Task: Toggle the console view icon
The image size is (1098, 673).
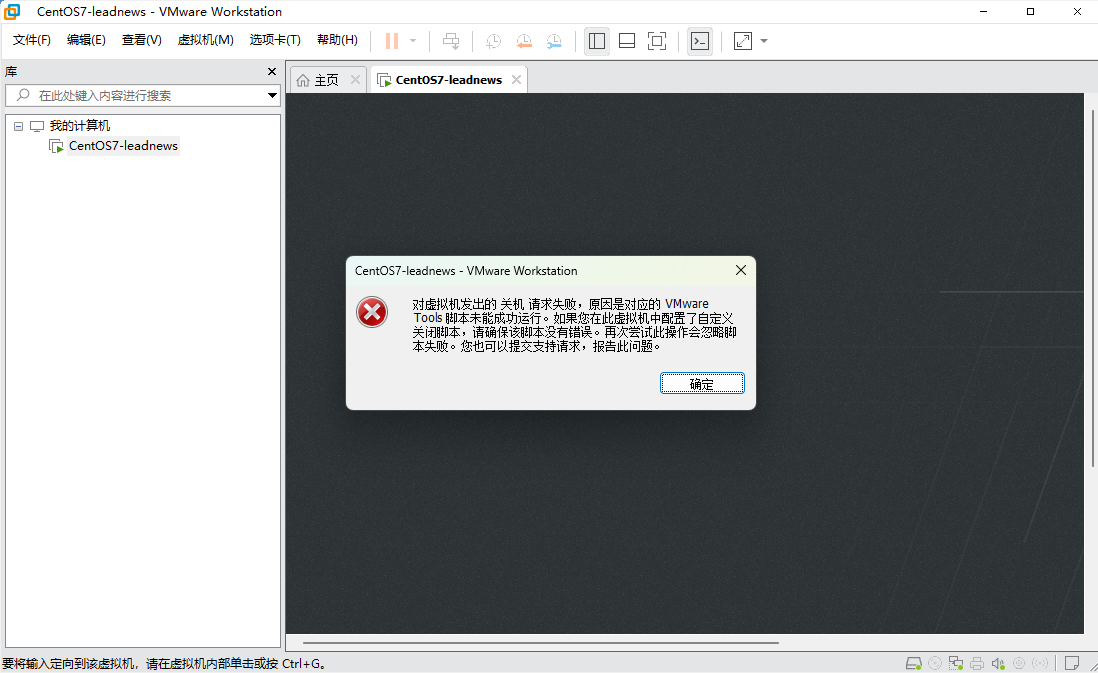Action: click(700, 41)
